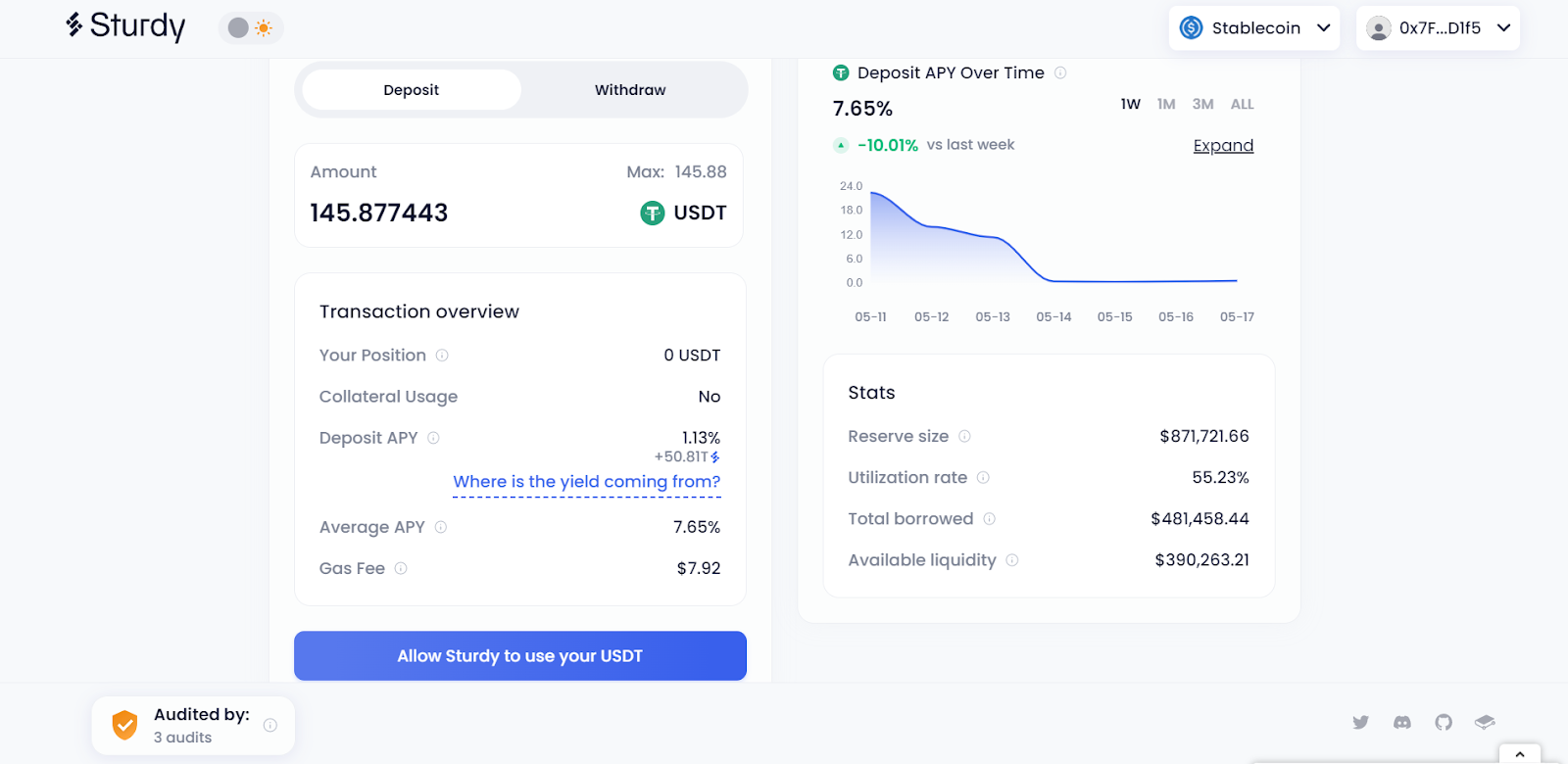Show info for Total borrowed
The width and height of the screenshot is (1568, 764).
(989, 519)
